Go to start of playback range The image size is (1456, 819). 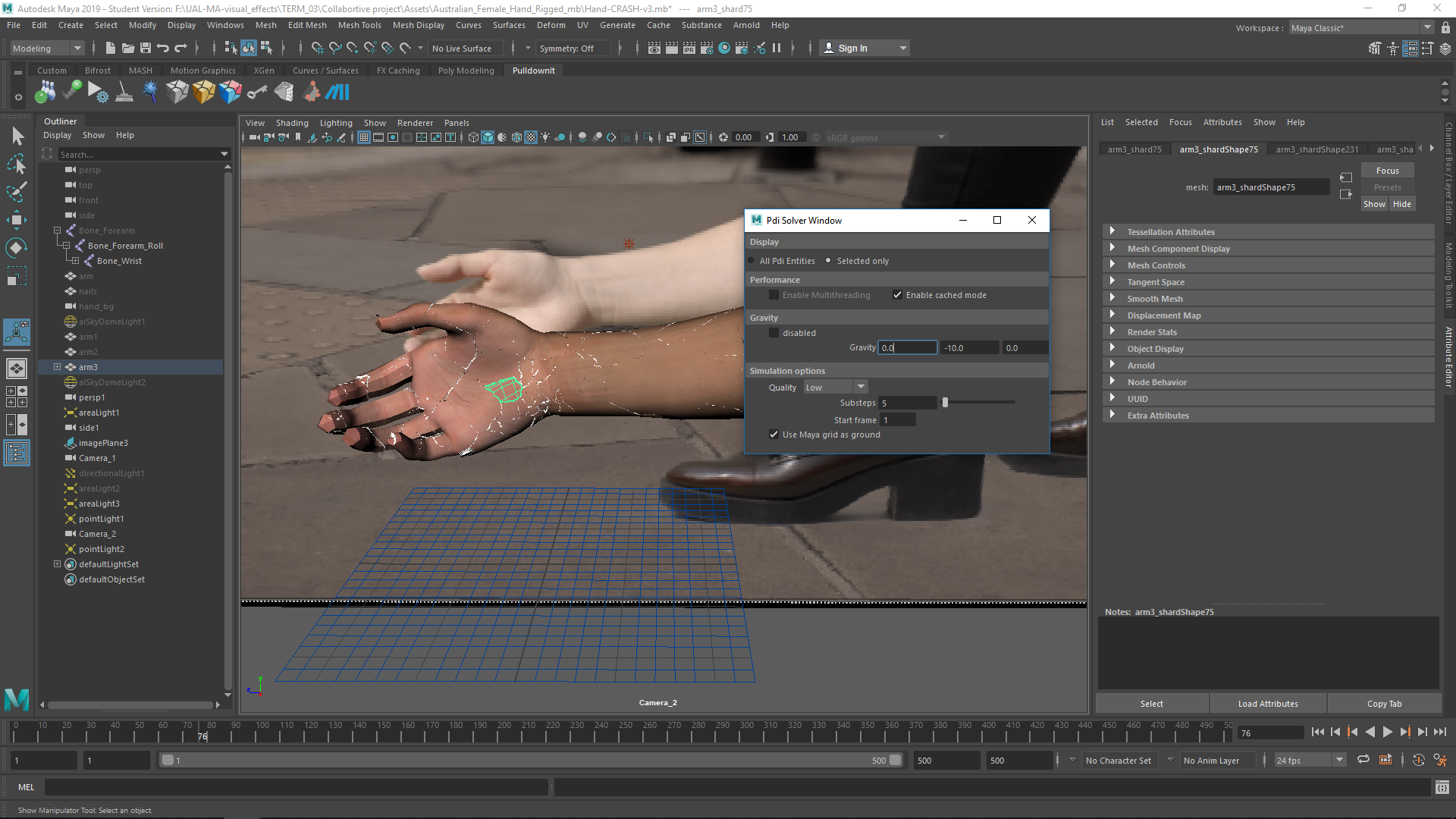pyautogui.click(x=1317, y=733)
